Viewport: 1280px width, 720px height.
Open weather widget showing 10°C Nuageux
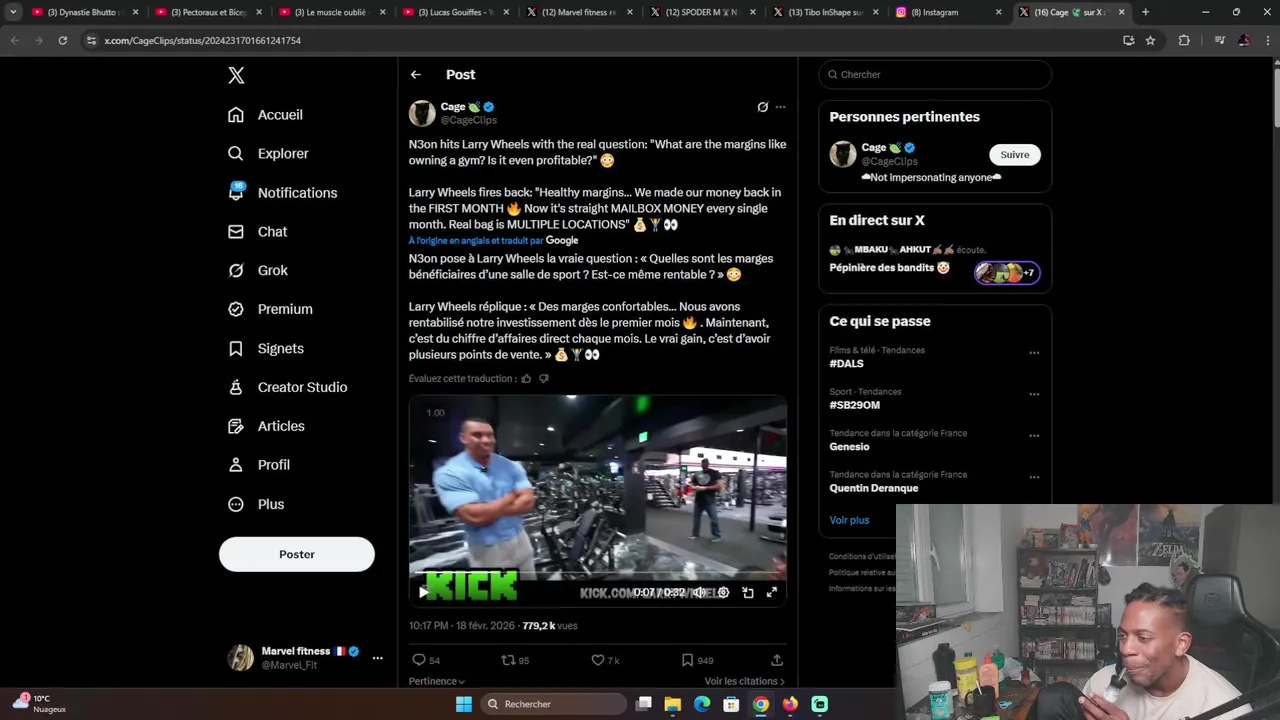tap(40, 703)
